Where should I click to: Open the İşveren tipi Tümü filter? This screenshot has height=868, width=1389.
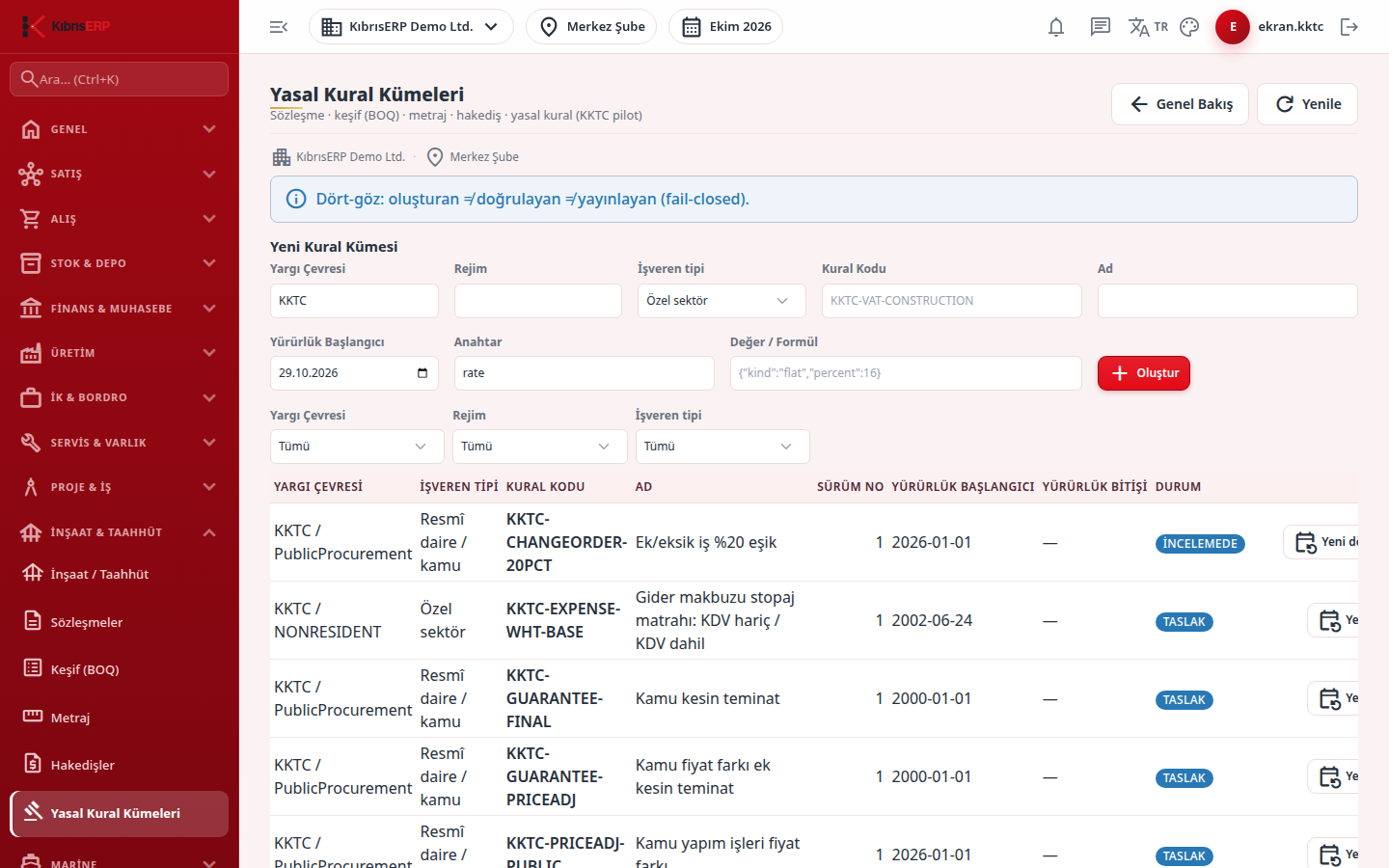(x=722, y=447)
